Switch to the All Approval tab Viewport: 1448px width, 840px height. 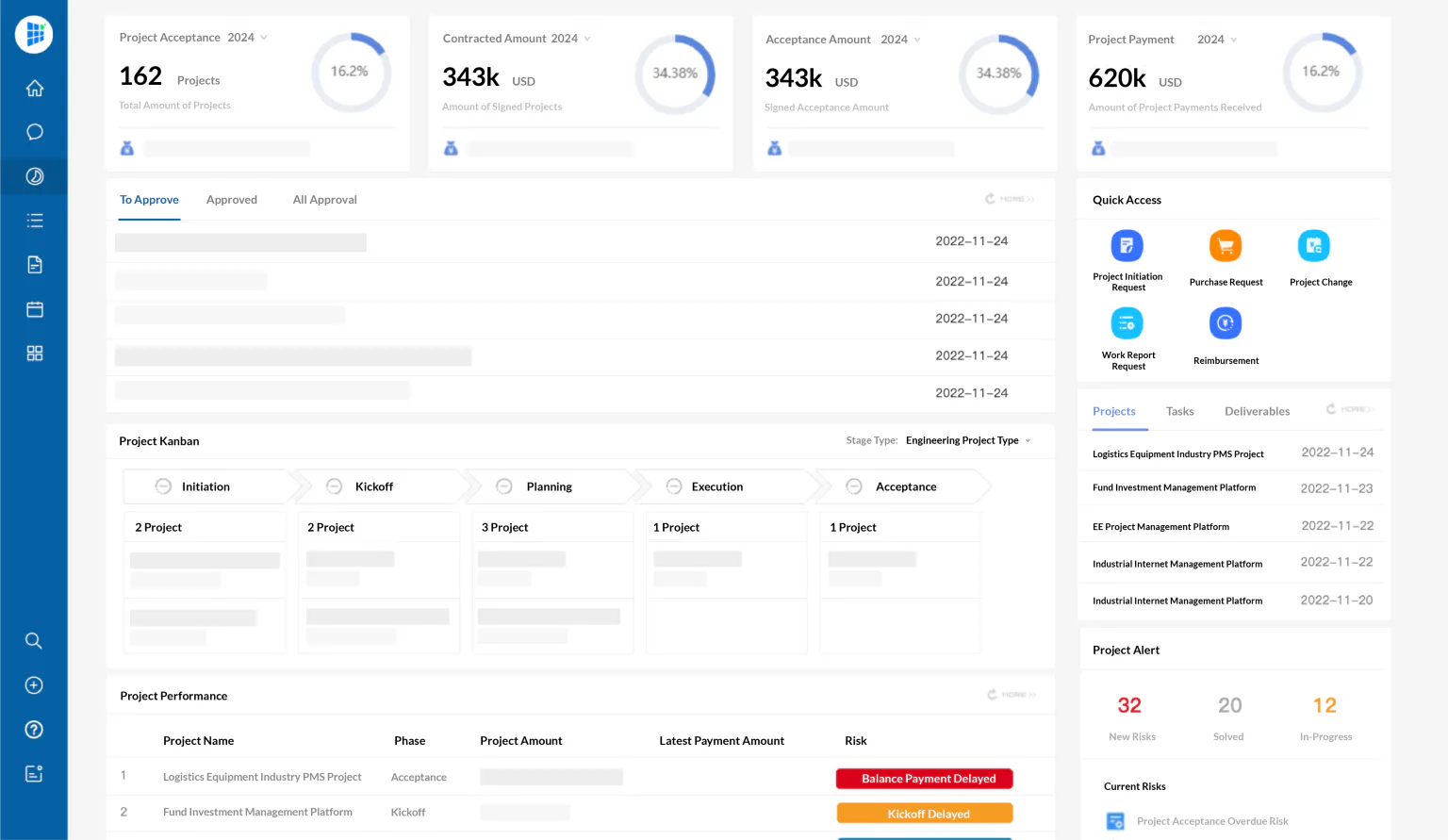pyautogui.click(x=324, y=200)
